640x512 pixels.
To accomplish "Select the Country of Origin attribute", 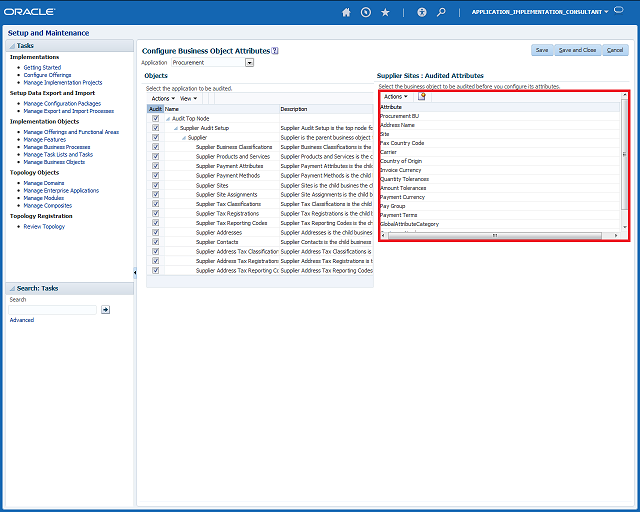I will coord(500,161).
